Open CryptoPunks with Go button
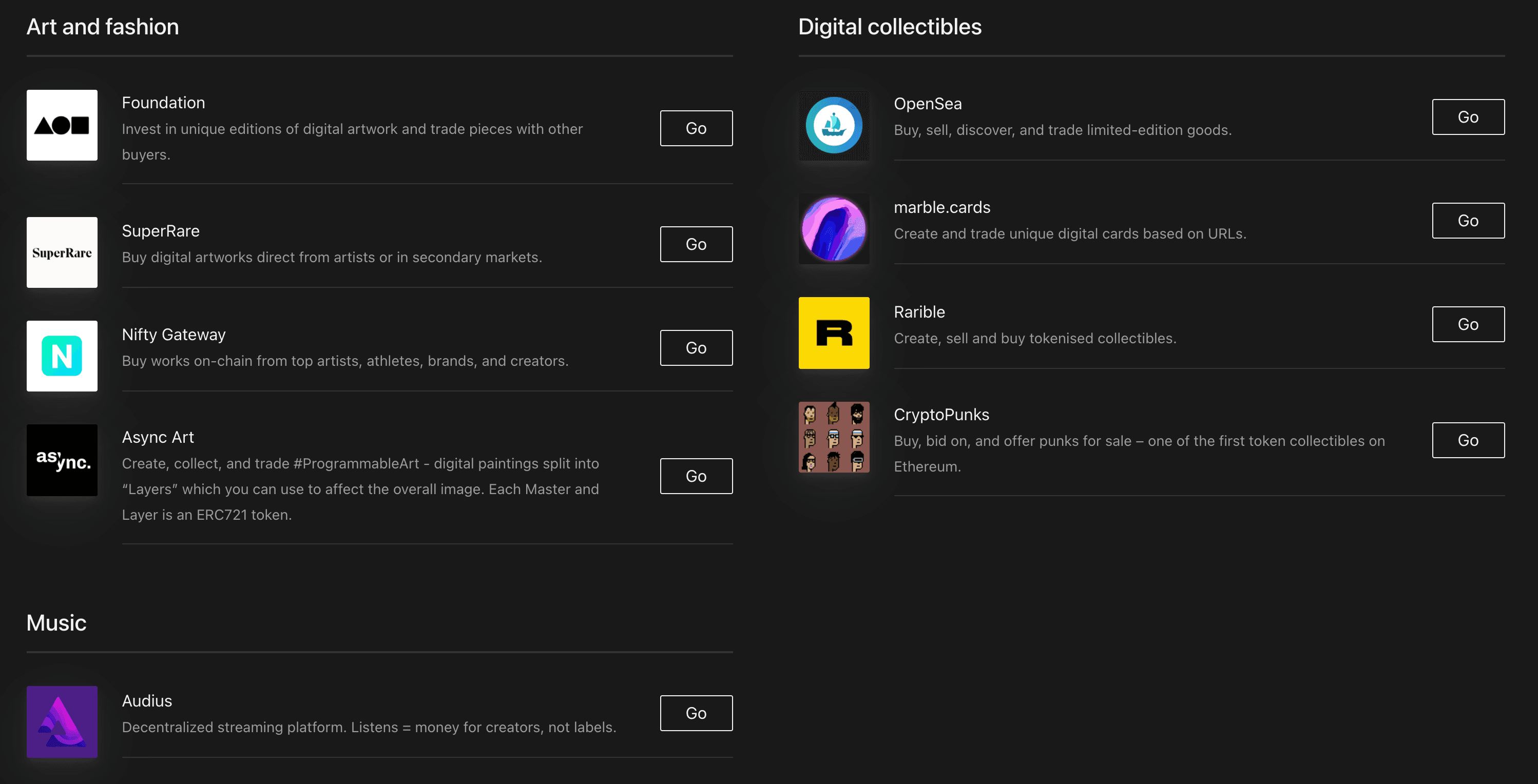 pyautogui.click(x=1468, y=440)
